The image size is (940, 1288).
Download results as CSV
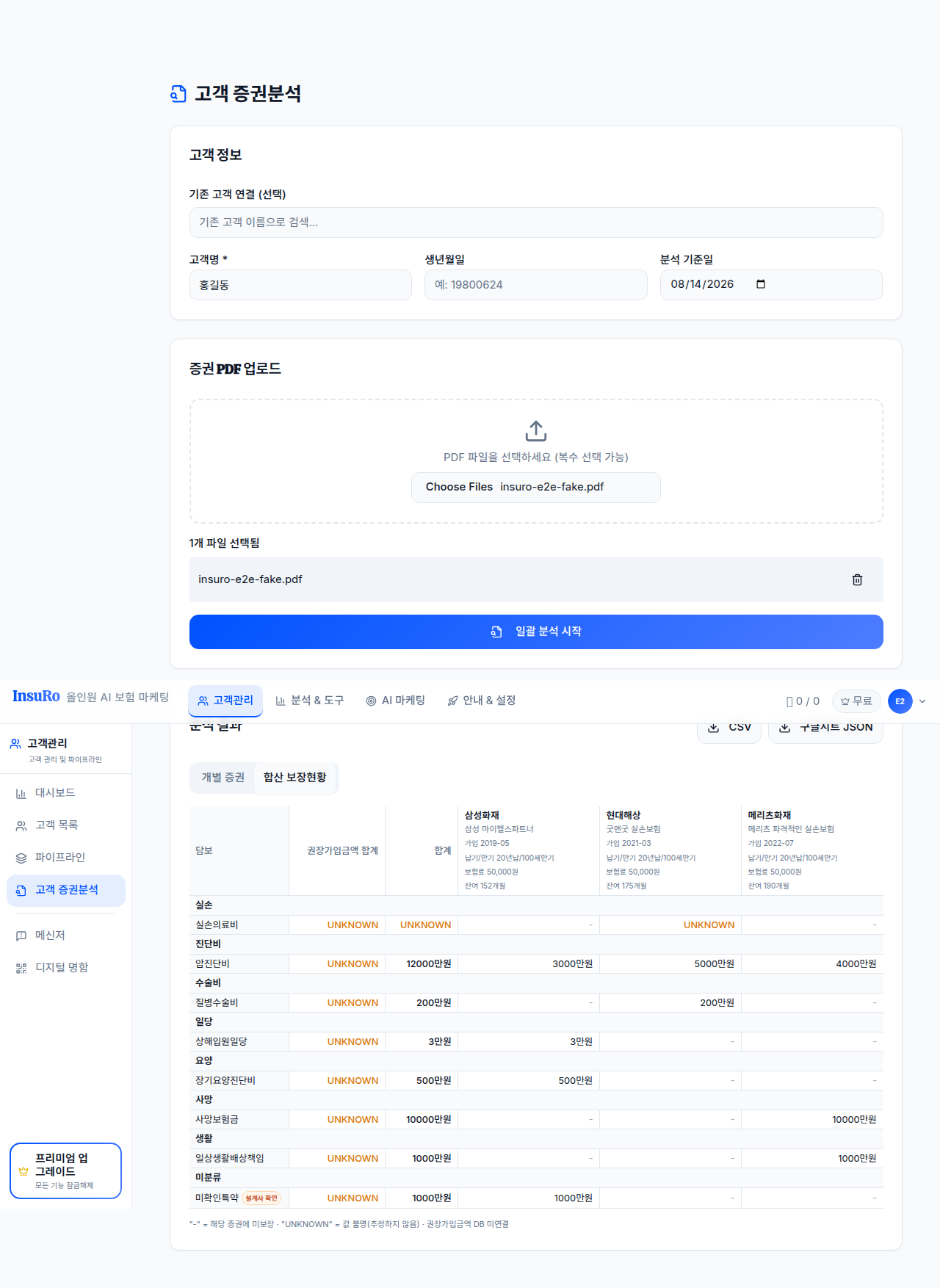[729, 727]
